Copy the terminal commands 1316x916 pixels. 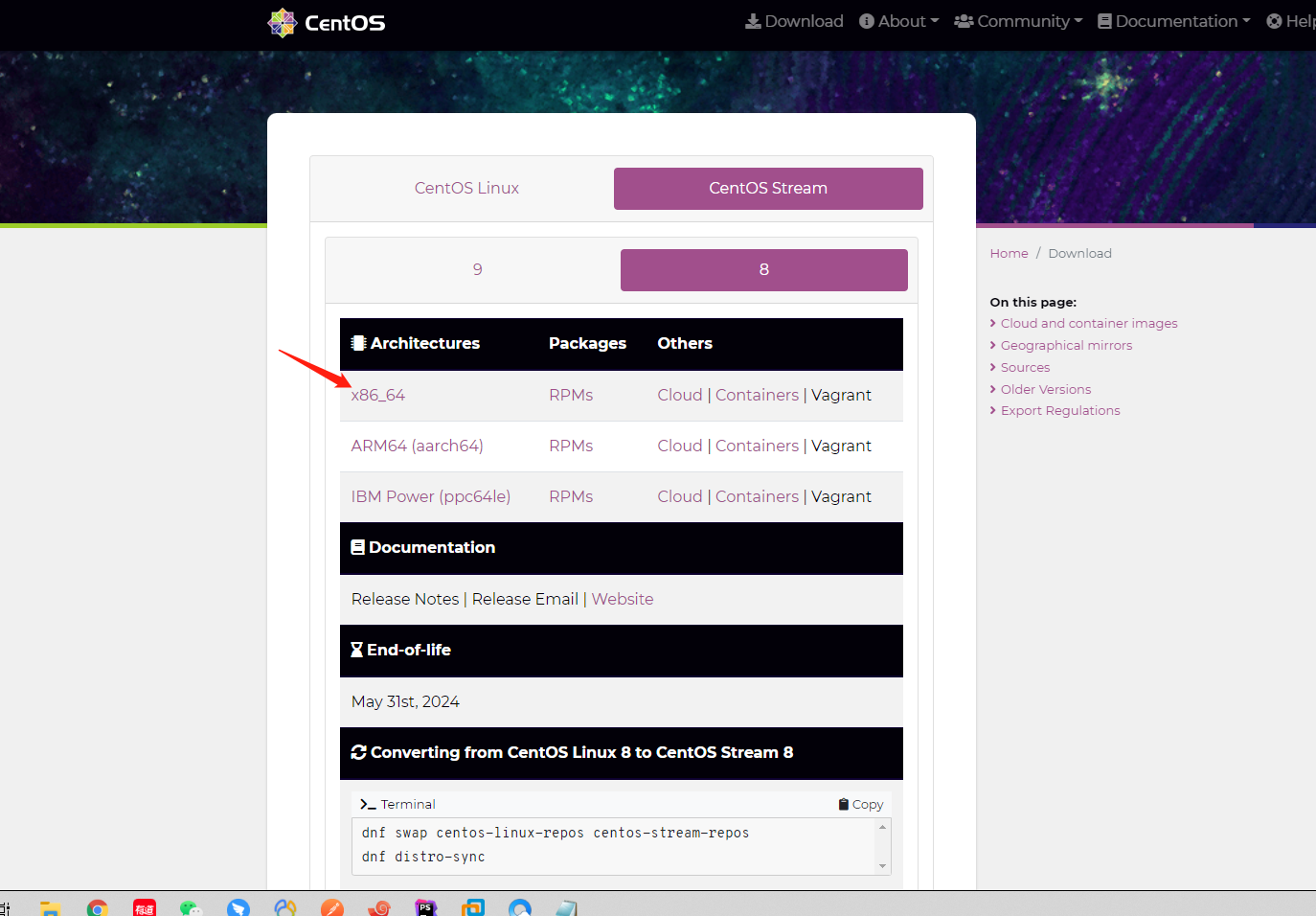[x=861, y=804]
